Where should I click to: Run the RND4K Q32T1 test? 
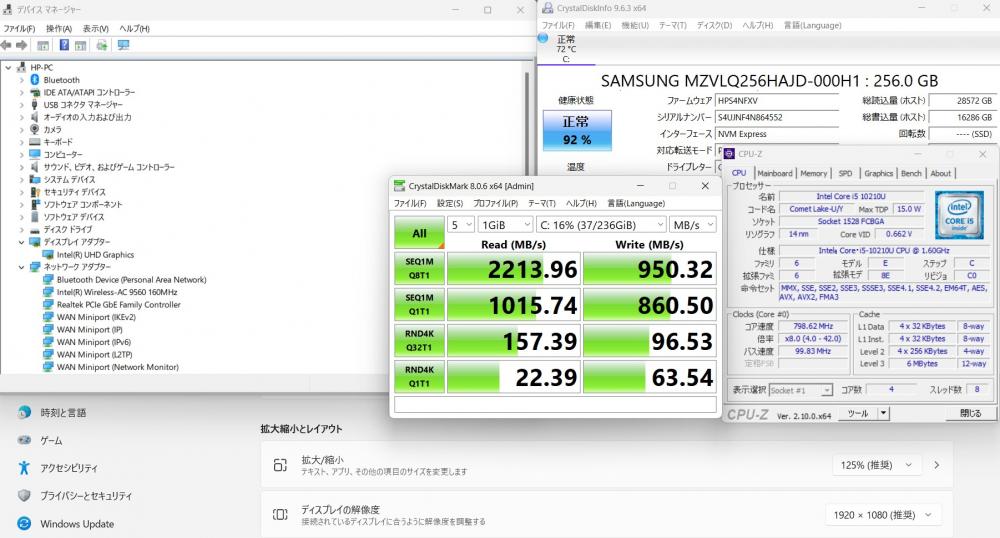click(x=419, y=340)
